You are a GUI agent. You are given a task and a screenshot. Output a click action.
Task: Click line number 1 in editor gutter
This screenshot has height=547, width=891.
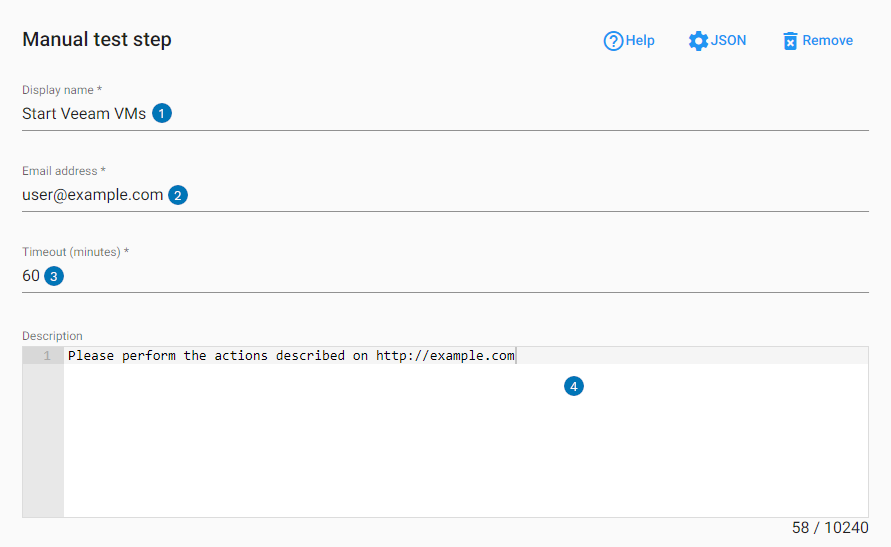pyautogui.click(x=46, y=356)
